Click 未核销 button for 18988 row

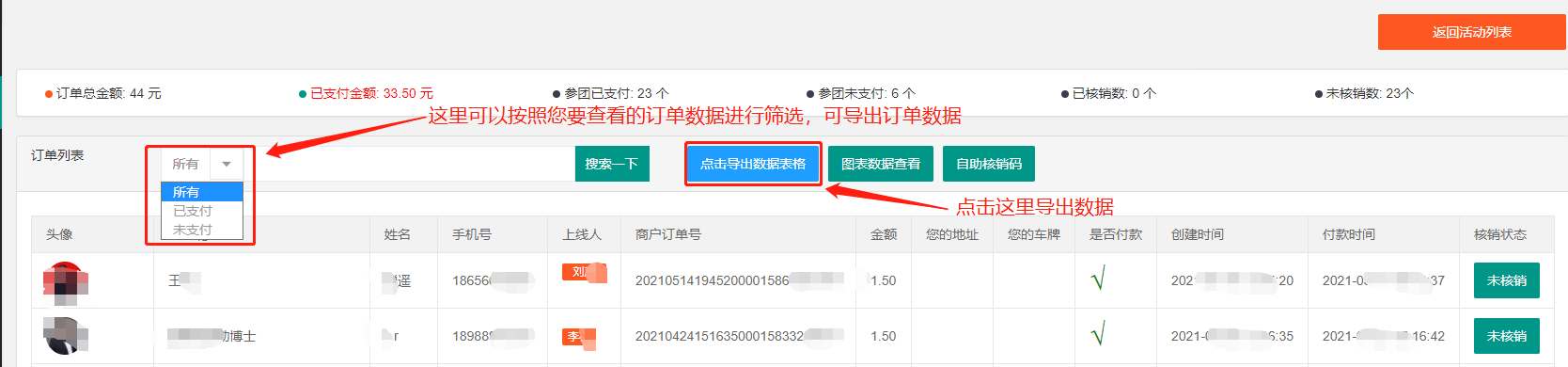(1507, 336)
